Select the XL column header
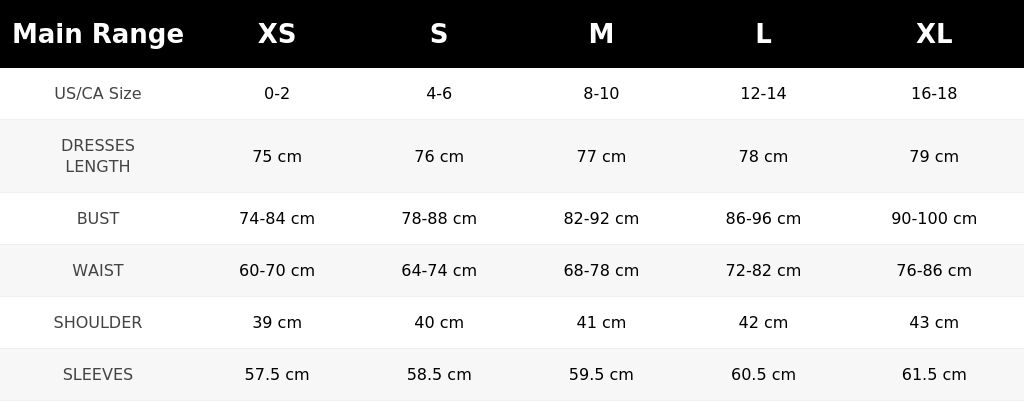 tap(934, 34)
